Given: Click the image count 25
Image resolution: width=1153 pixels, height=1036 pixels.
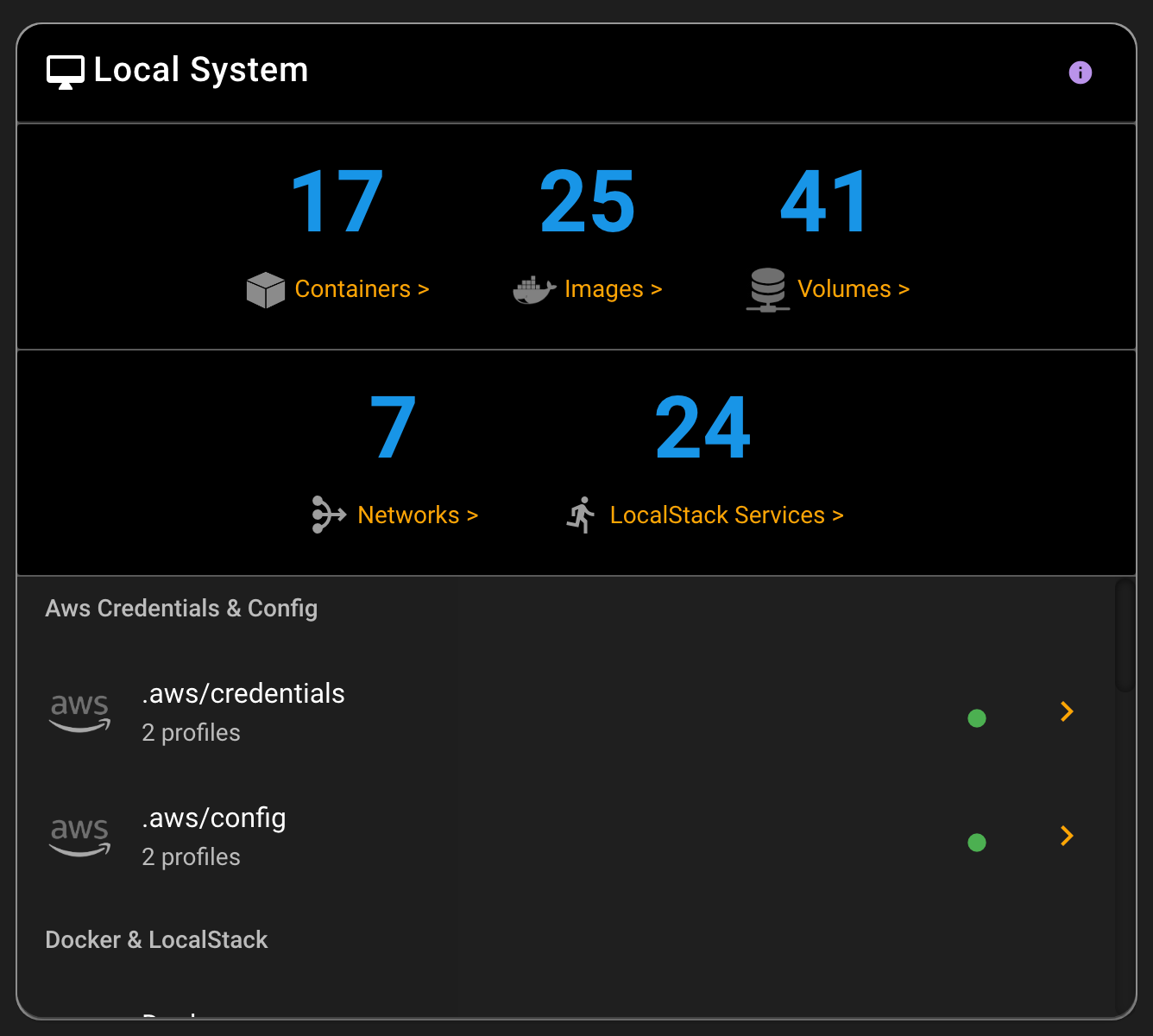Looking at the screenshot, I should pos(588,202).
